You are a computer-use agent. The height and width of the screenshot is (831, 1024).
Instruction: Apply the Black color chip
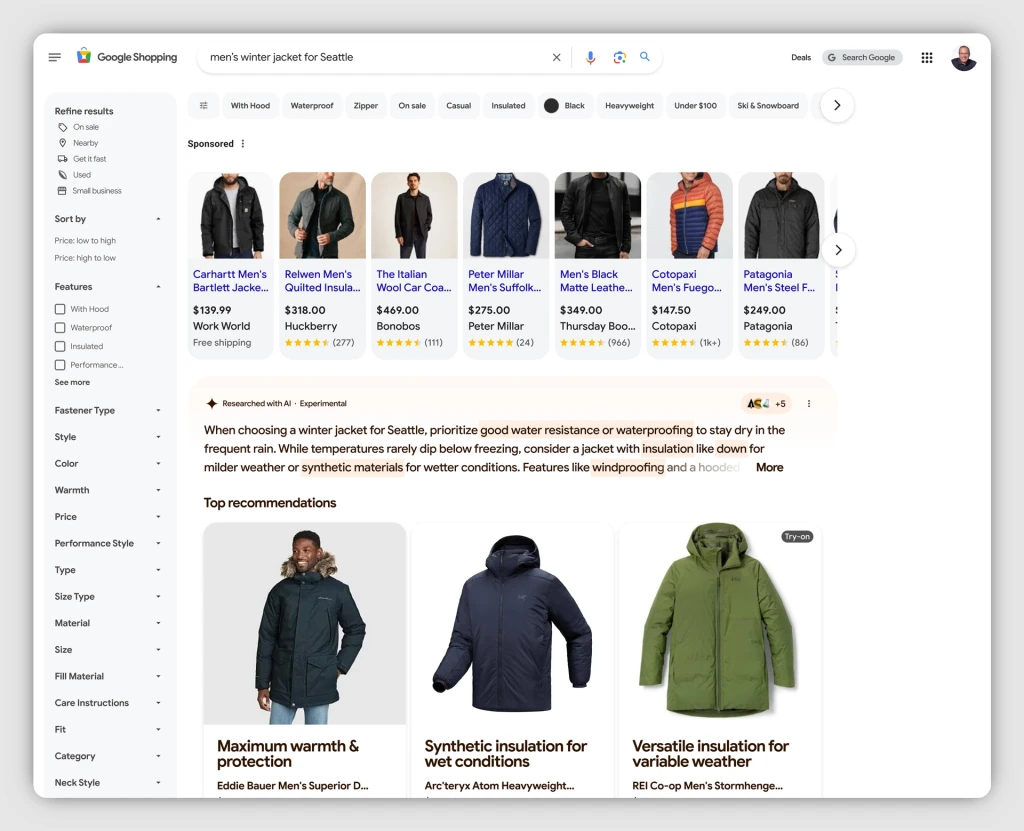(566, 105)
